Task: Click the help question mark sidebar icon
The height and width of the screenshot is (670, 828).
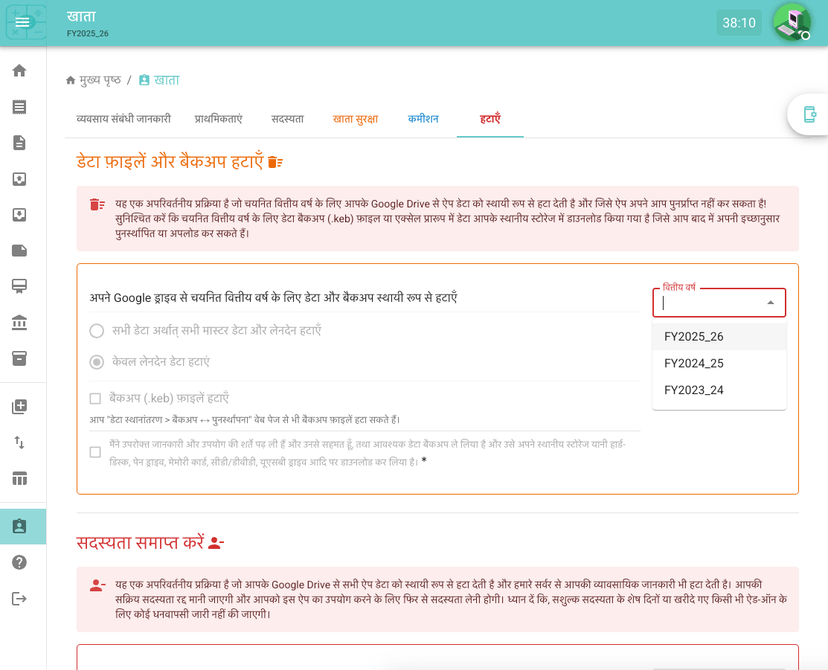Action: [19, 562]
